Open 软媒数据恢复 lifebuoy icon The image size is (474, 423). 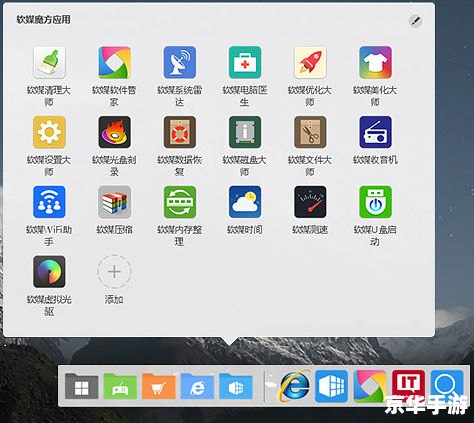click(x=180, y=132)
